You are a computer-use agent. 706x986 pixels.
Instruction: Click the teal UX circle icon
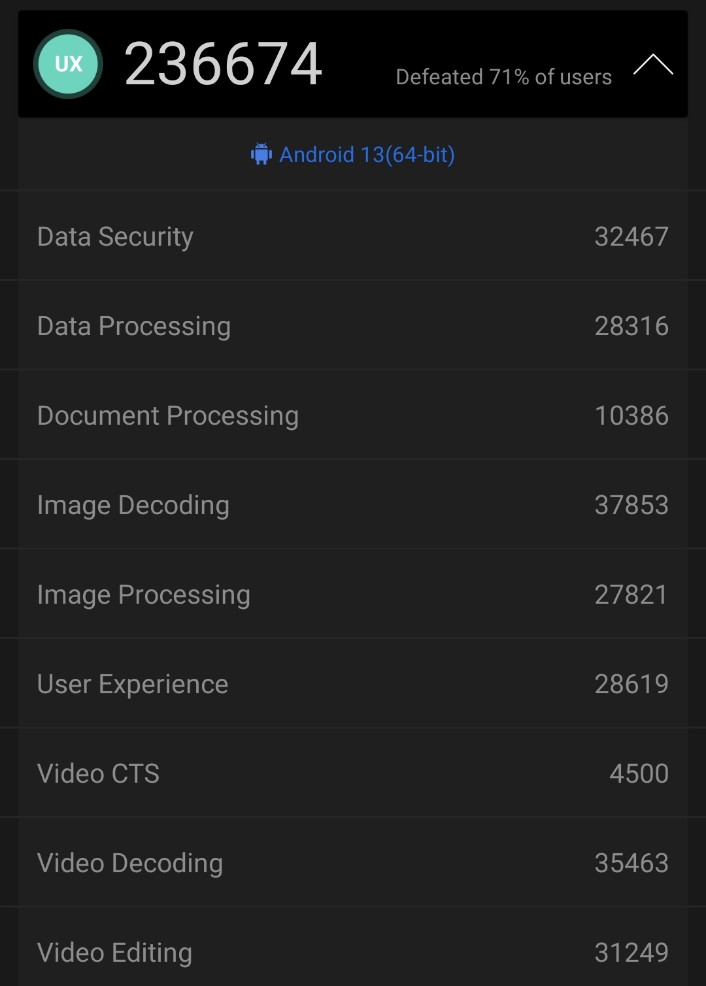pyautogui.click(x=68, y=64)
